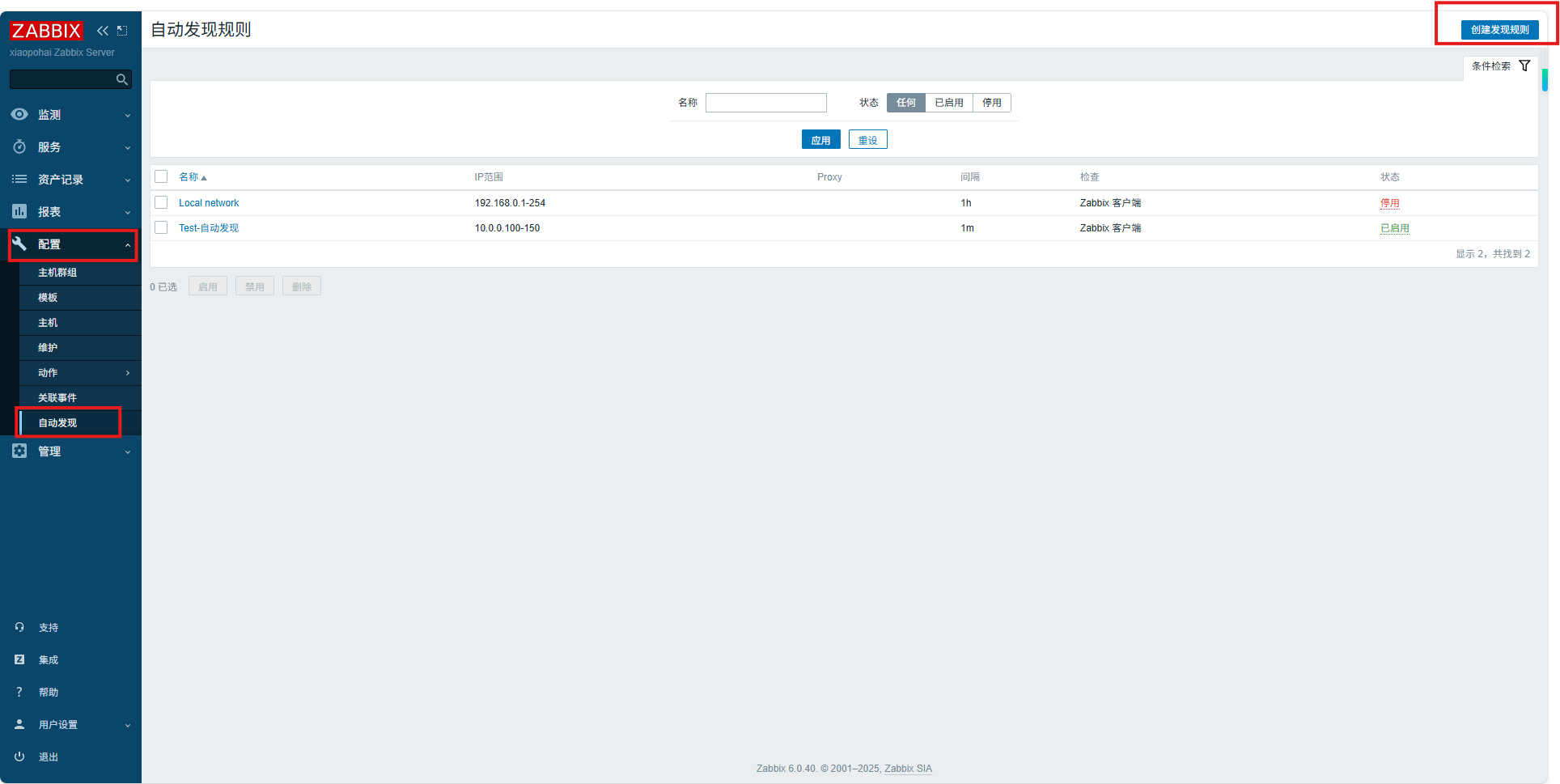The image size is (1560, 784).
Task: Check the select-all checkbox in table header
Action: coord(161,176)
